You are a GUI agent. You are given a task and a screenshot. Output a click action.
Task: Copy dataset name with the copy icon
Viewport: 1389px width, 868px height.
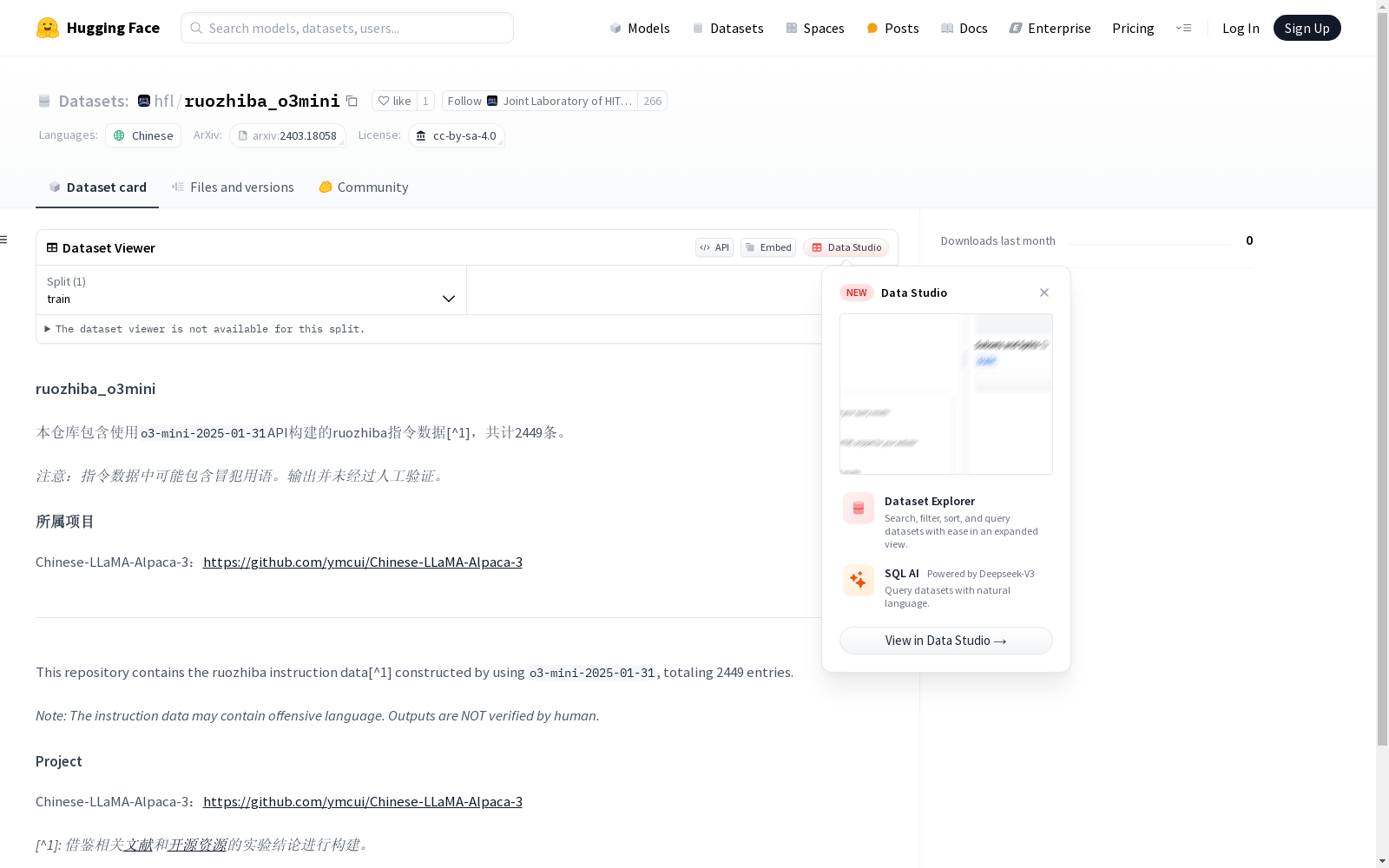pos(352,101)
